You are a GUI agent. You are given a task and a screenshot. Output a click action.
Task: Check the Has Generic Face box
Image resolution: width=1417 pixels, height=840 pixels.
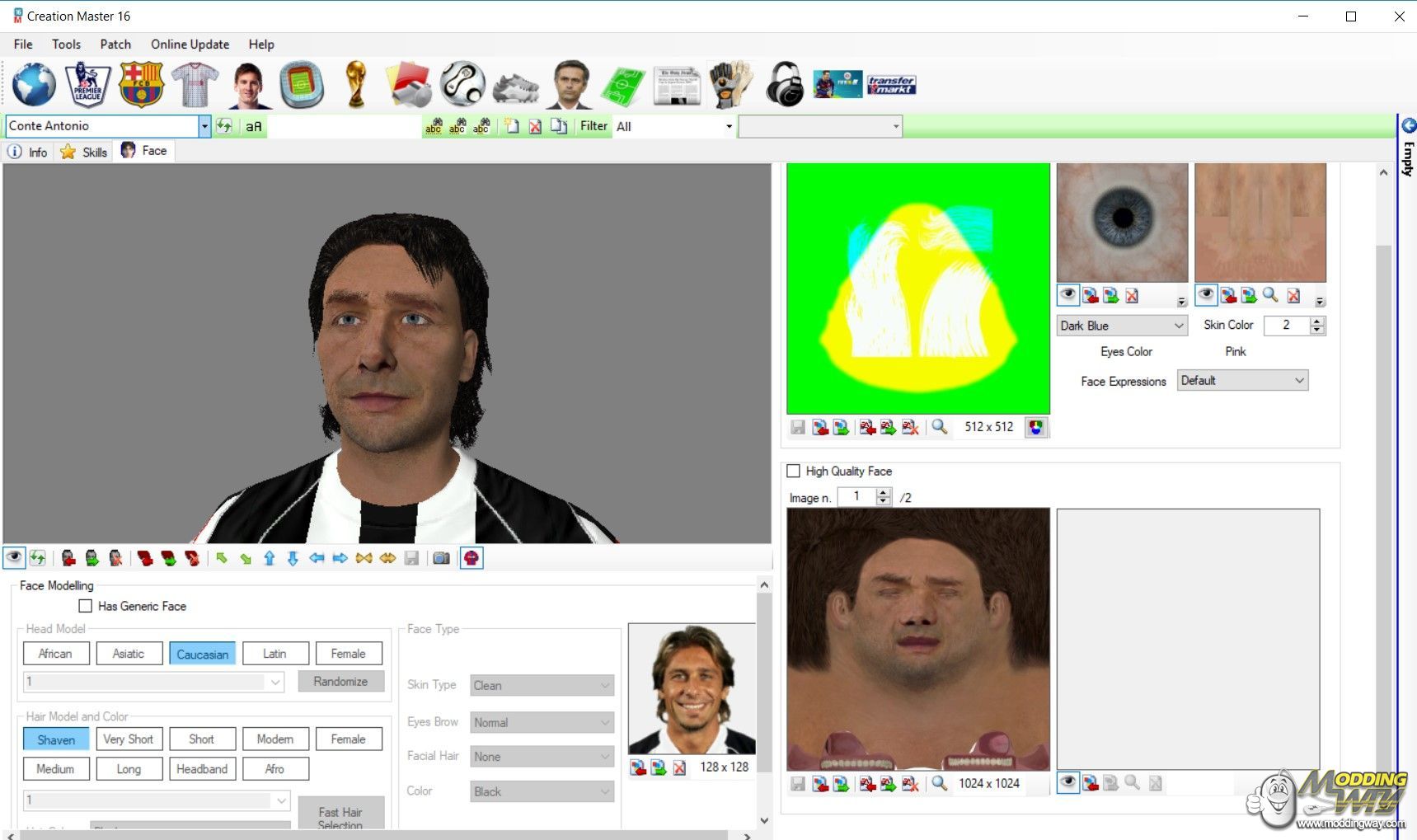[85, 606]
